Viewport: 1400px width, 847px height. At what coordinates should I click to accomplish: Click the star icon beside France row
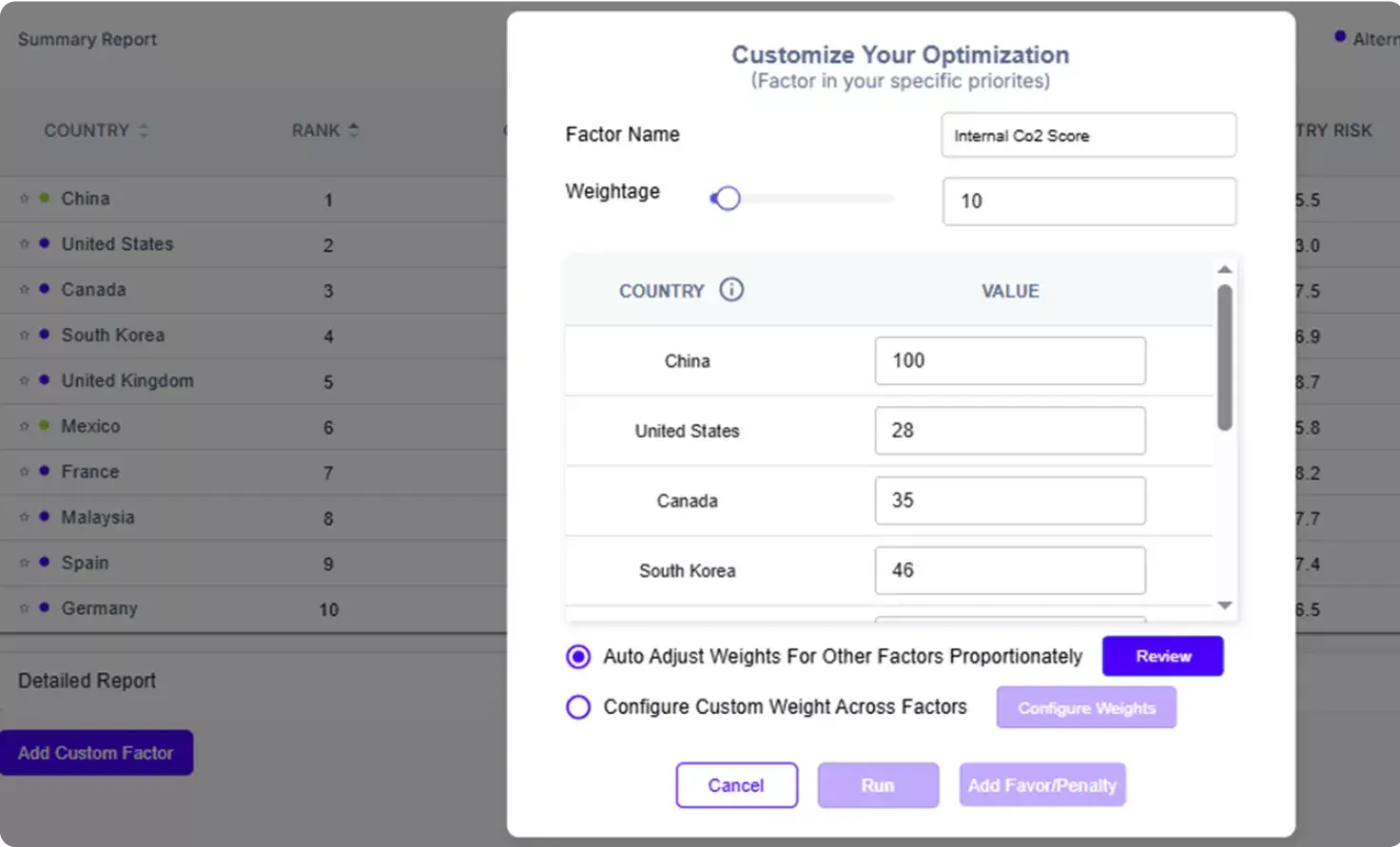(25, 472)
